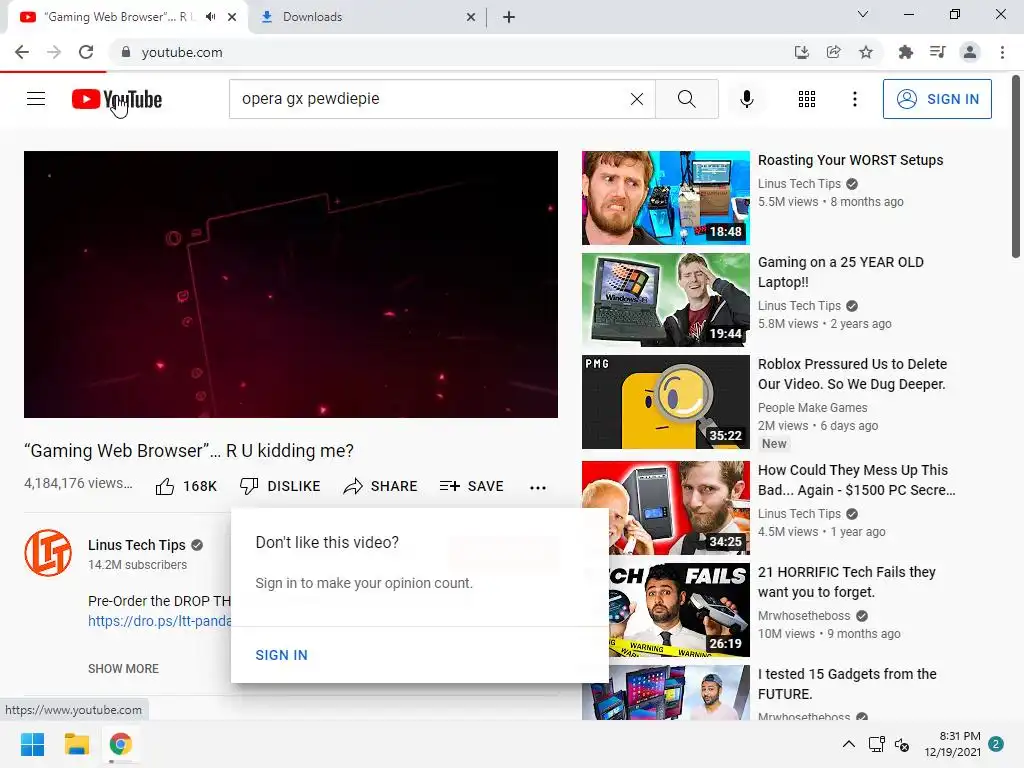Open Chrome three-dot menu

point(1002,52)
